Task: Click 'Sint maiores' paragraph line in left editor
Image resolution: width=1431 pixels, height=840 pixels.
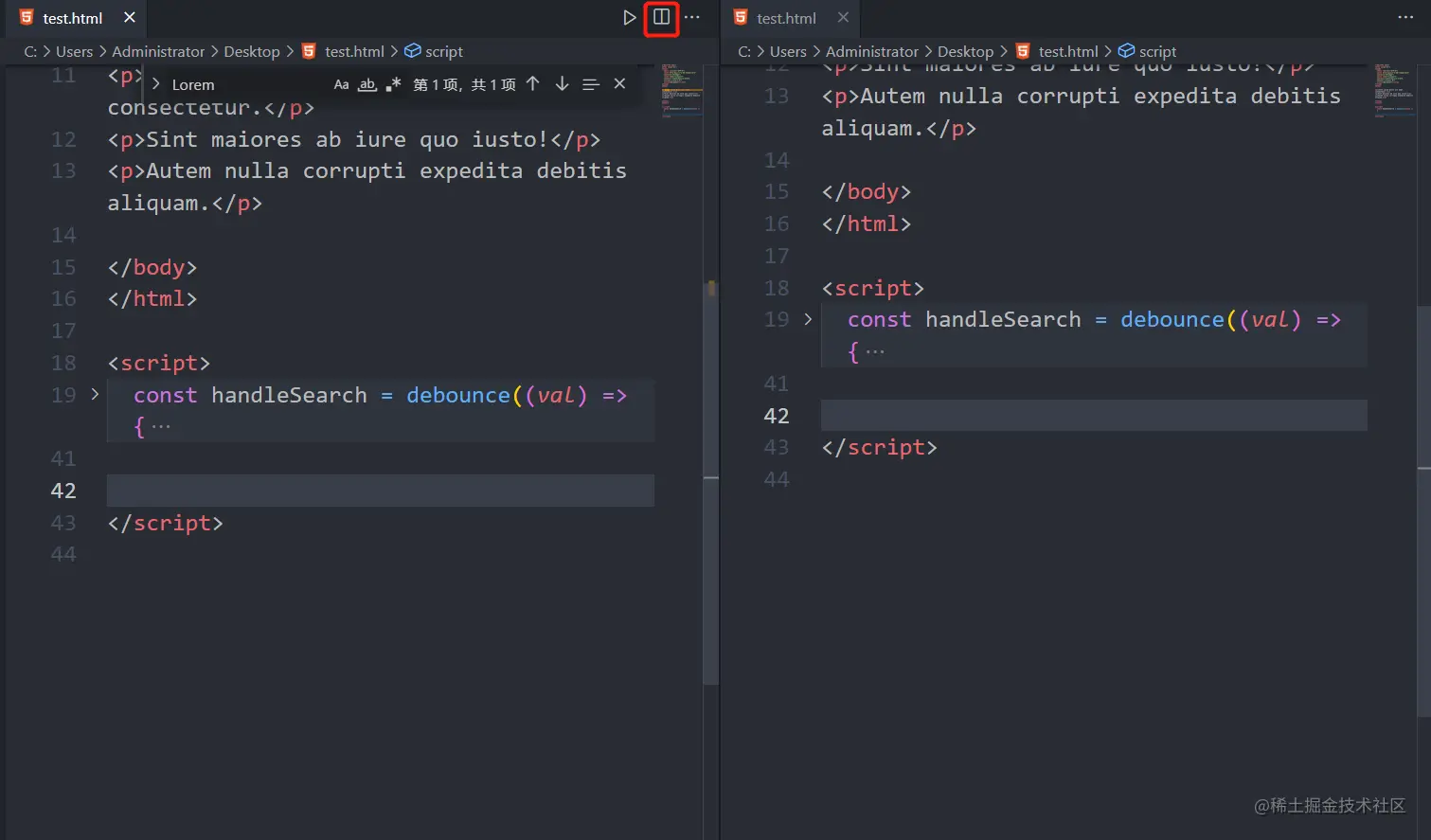Action: (354, 139)
